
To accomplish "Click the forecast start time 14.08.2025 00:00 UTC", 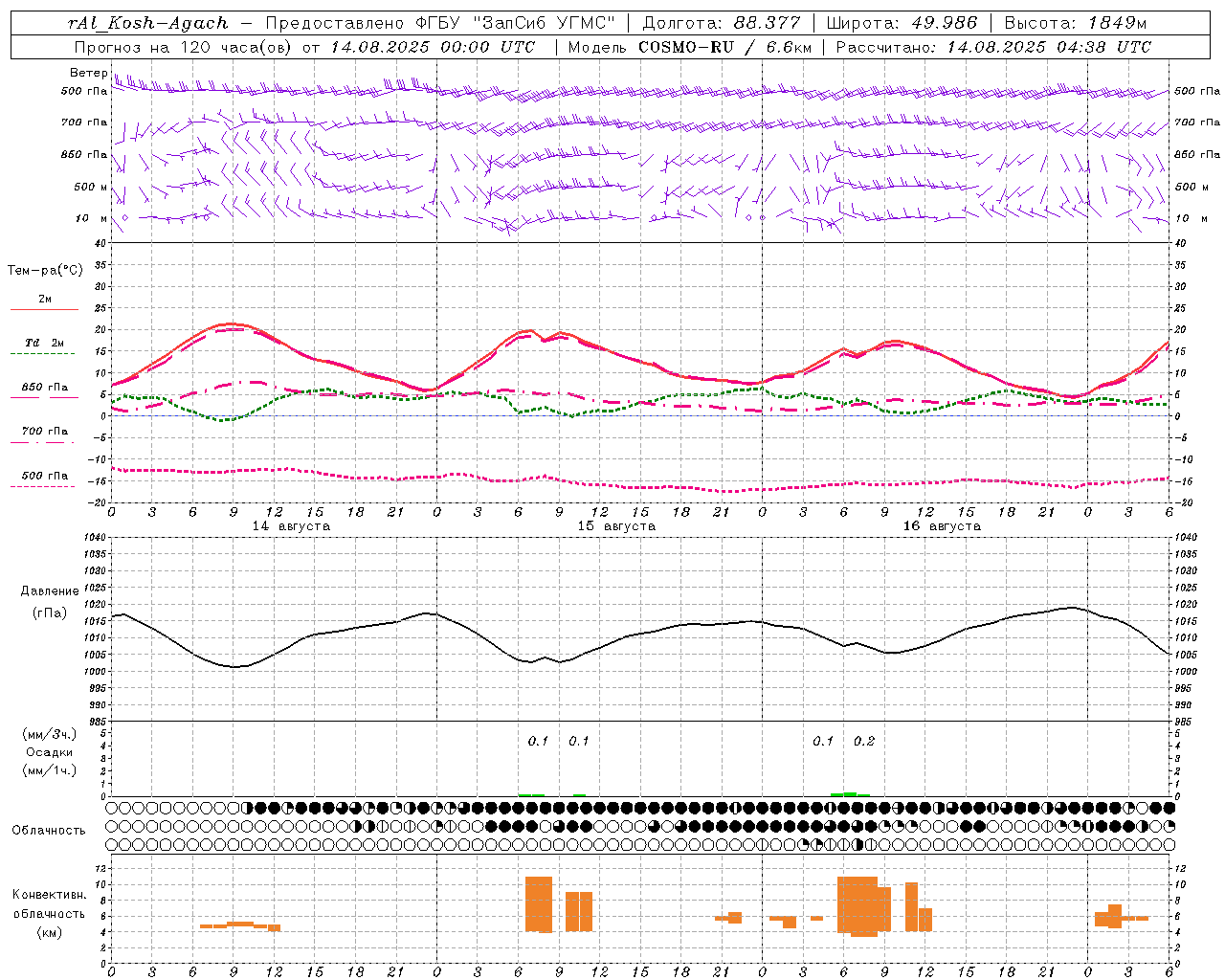I will 433,47.
